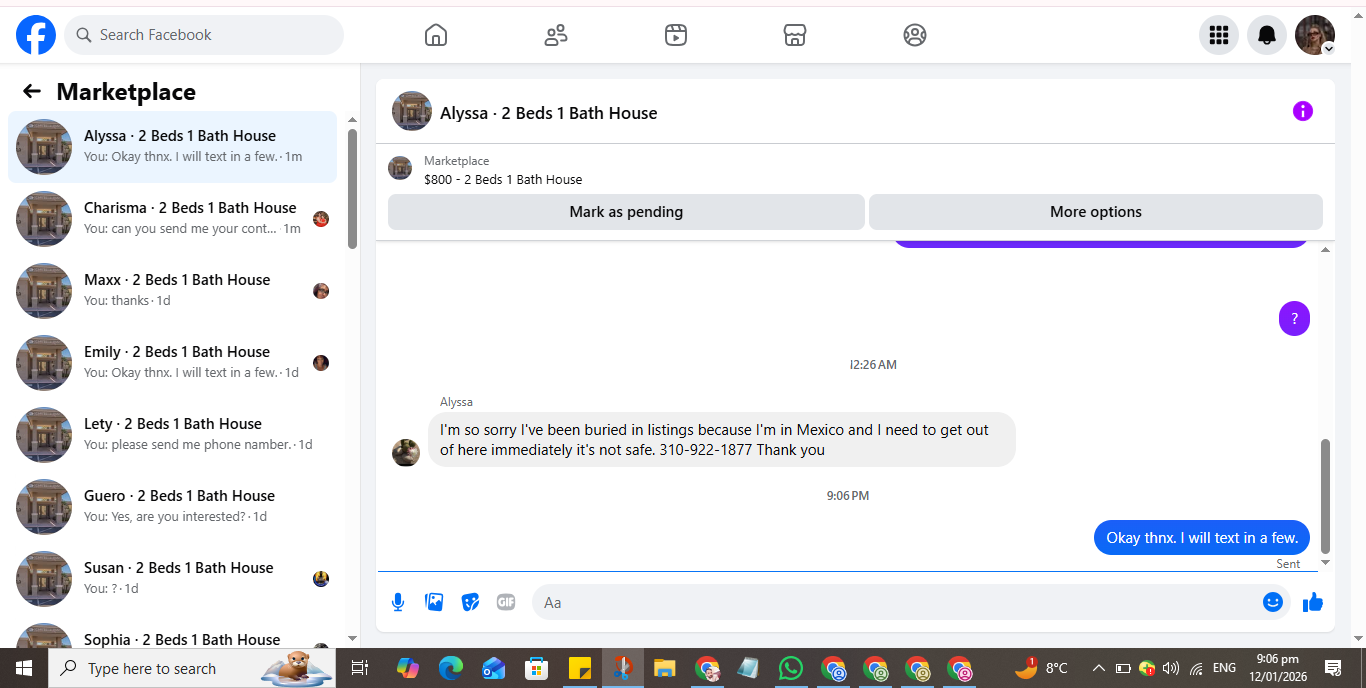Viewport: 1366px width, 688px height.
Task: Click the GIF picker icon
Action: [506, 602]
